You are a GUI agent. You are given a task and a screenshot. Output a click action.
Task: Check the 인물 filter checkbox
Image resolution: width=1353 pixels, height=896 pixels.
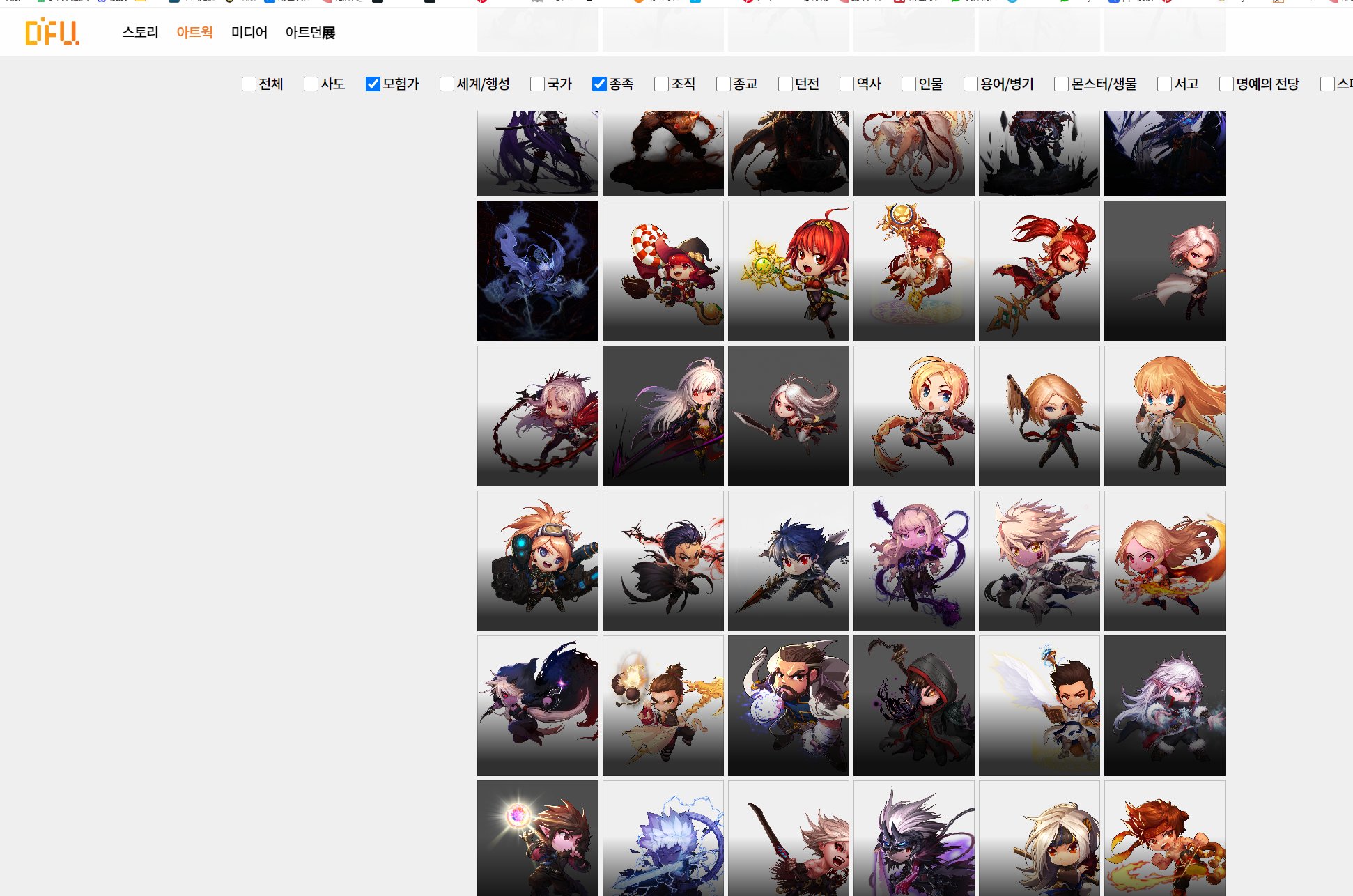click(x=909, y=84)
